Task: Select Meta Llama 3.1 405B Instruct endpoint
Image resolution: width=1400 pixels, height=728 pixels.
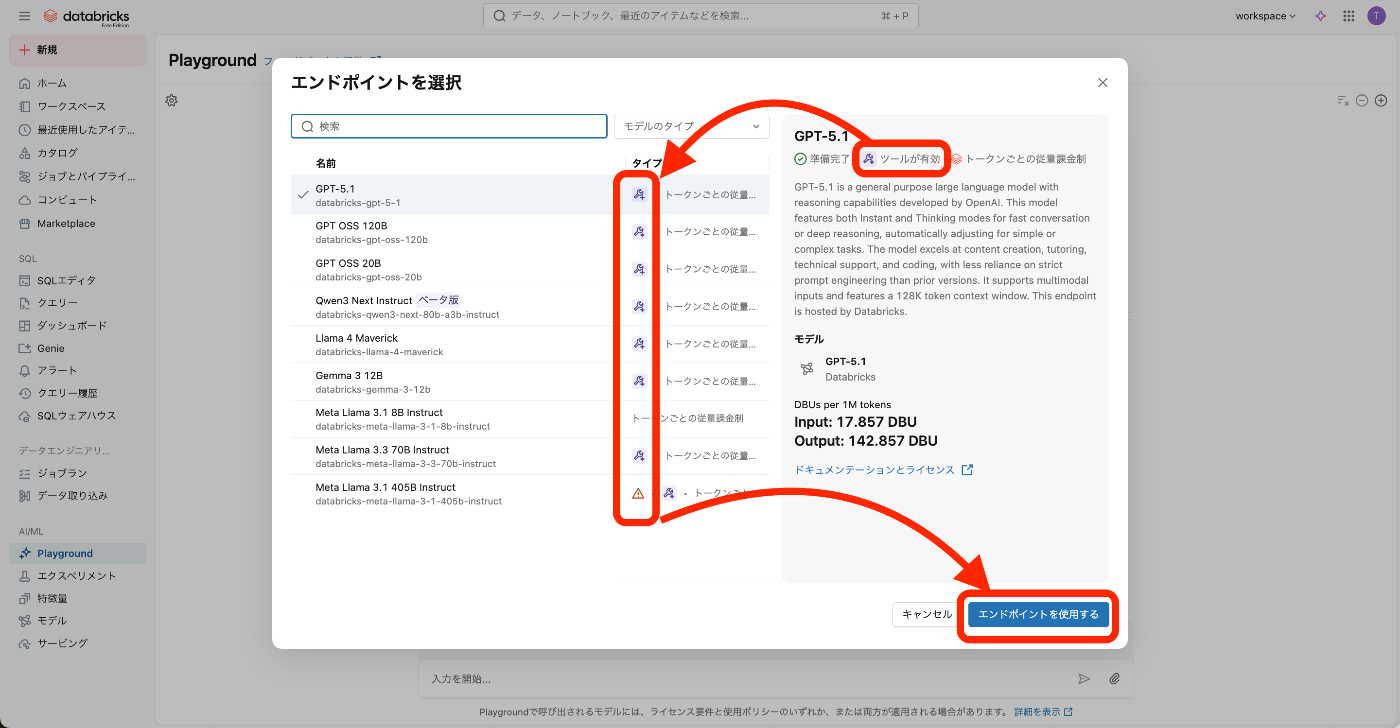Action: pyautogui.click(x=530, y=494)
